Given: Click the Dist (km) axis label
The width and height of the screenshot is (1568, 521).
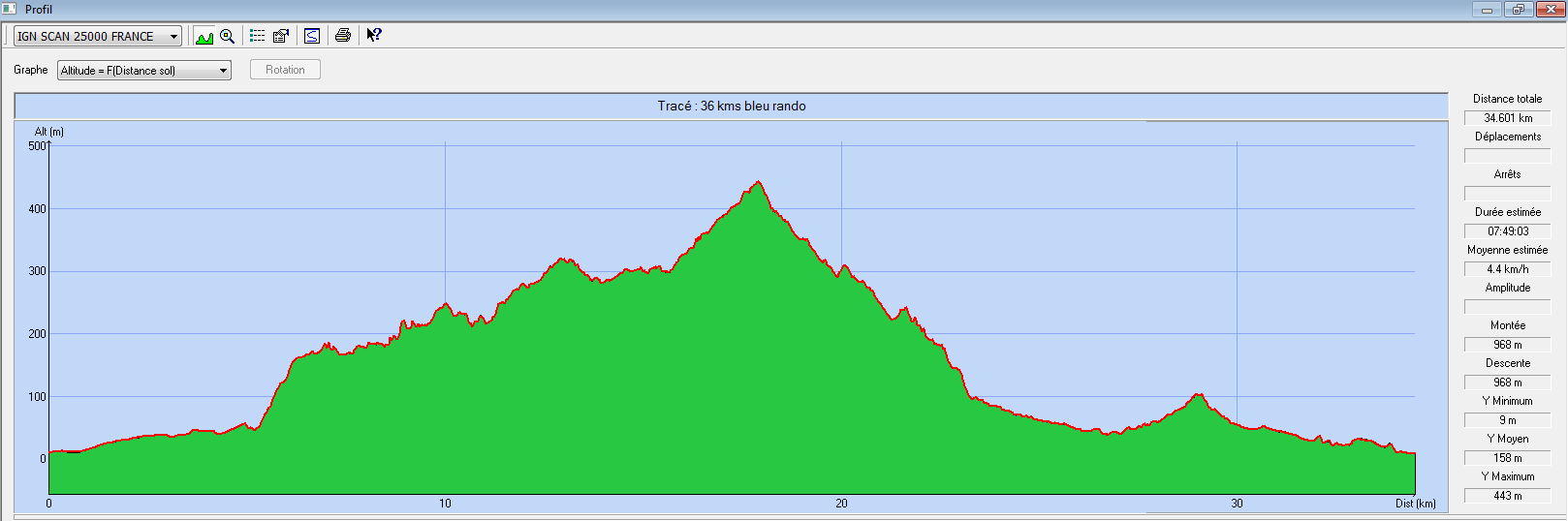Looking at the screenshot, I should pyautogui.click(x=1416, y=504).
